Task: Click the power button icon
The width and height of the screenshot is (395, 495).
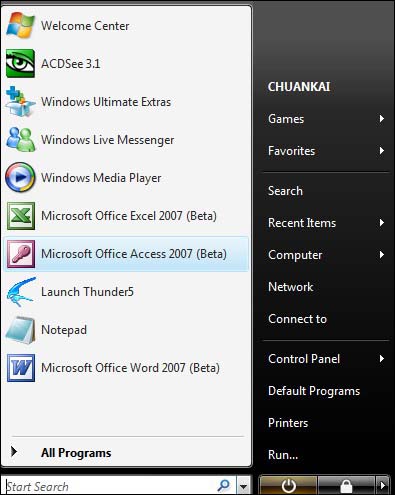Action: tap(288, 486)
